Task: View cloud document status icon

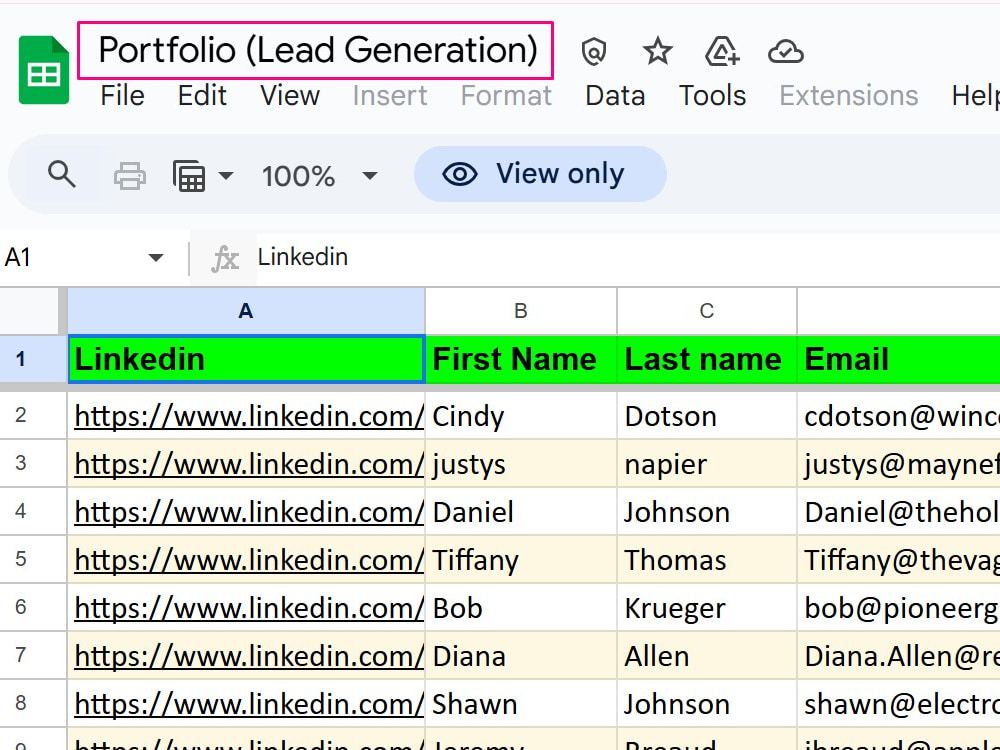Action: click(x=786, y=52)
